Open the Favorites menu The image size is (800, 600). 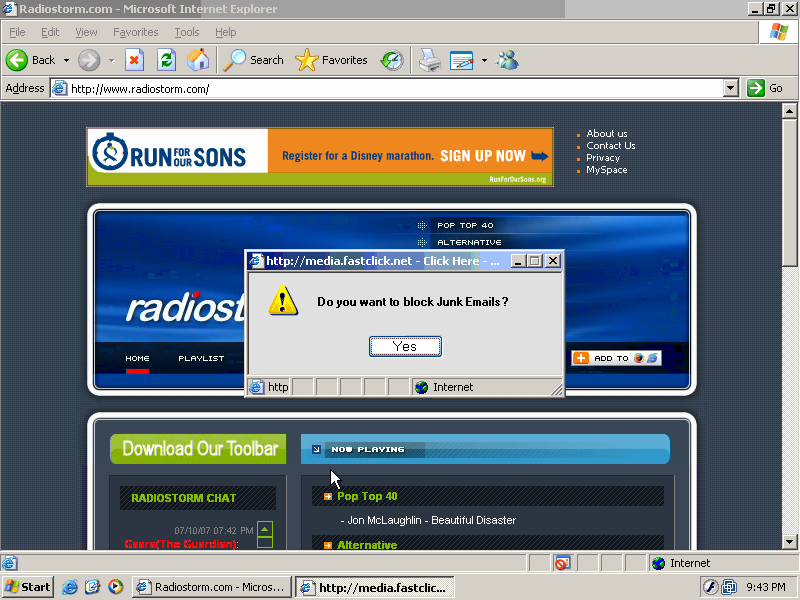pyautogui.click(x=136, y=32)
